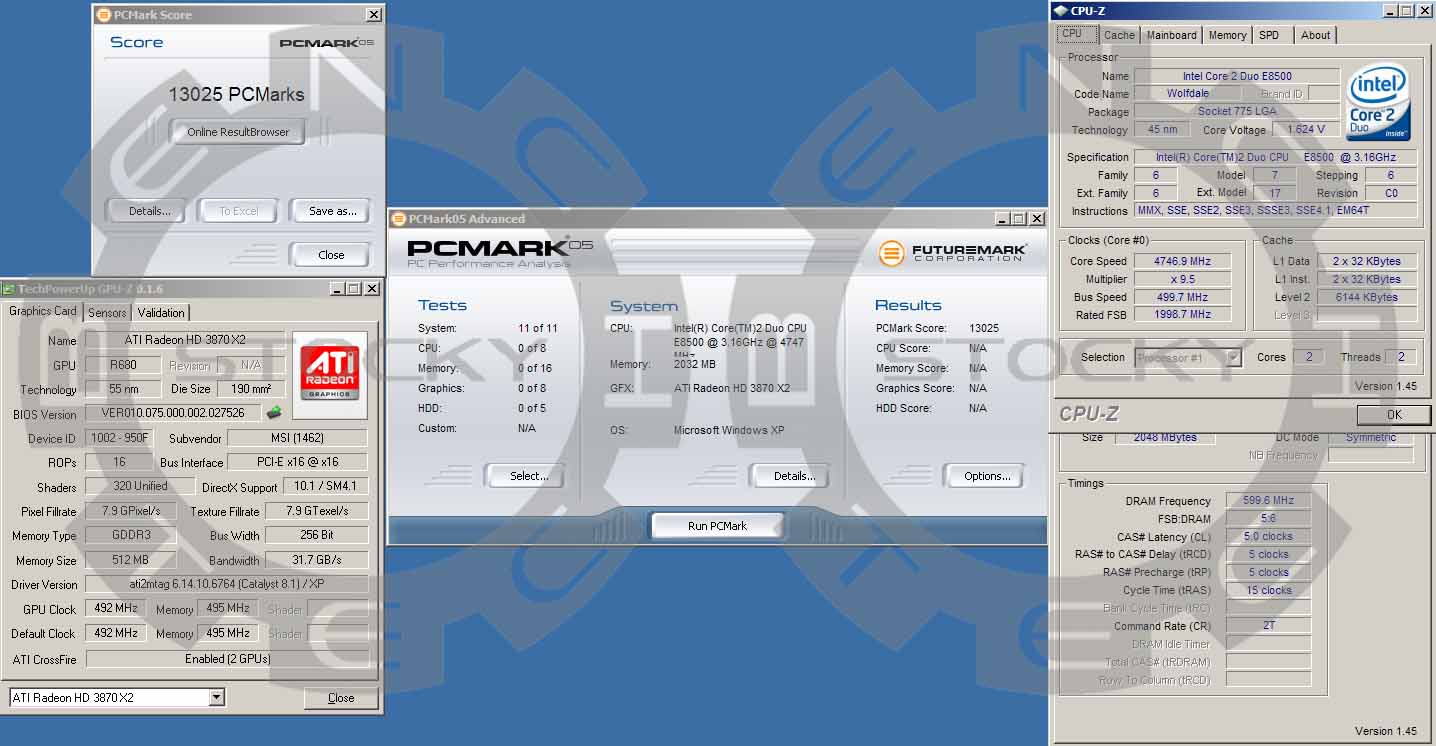The width and height of the screenshot is (1436, 746).
Task: Open the Cache tab in CPU-Z
Action: coord(1119,35)
